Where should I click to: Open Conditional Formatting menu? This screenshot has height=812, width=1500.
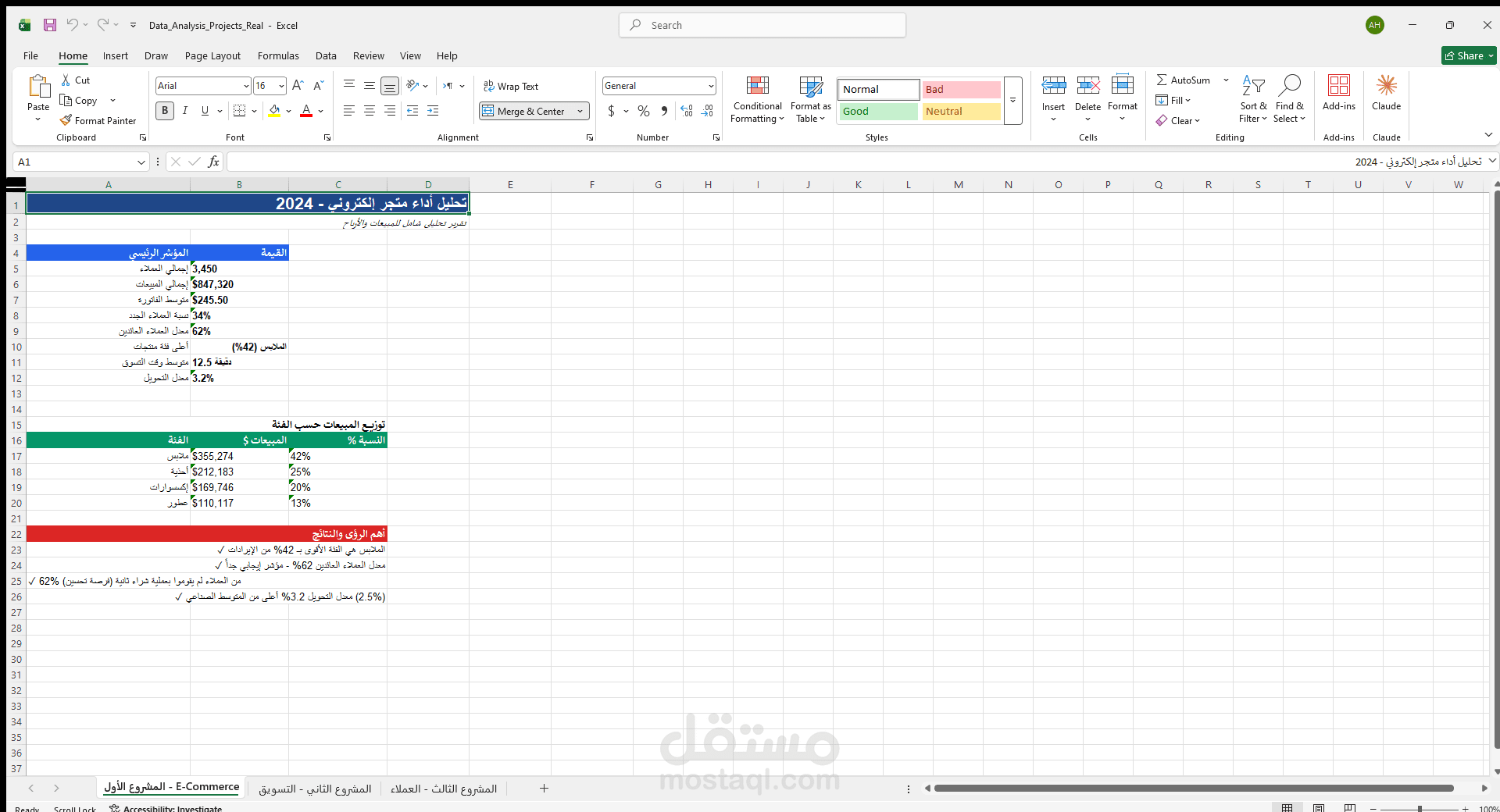pos(757,99)
